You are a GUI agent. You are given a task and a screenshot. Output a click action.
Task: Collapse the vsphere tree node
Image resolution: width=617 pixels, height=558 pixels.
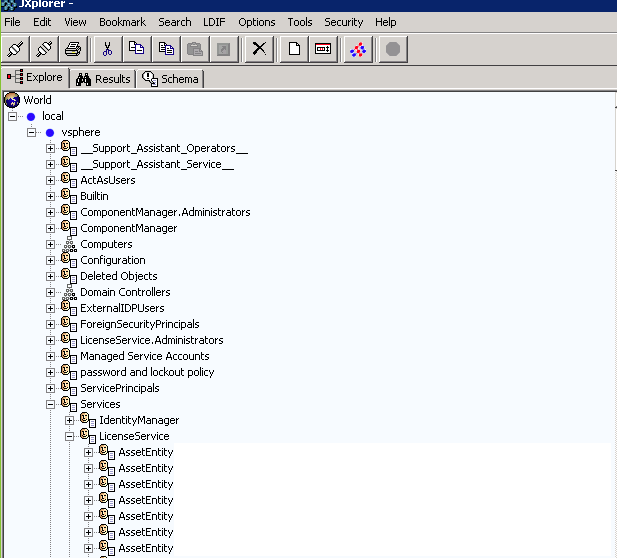[x=31, y=133]
